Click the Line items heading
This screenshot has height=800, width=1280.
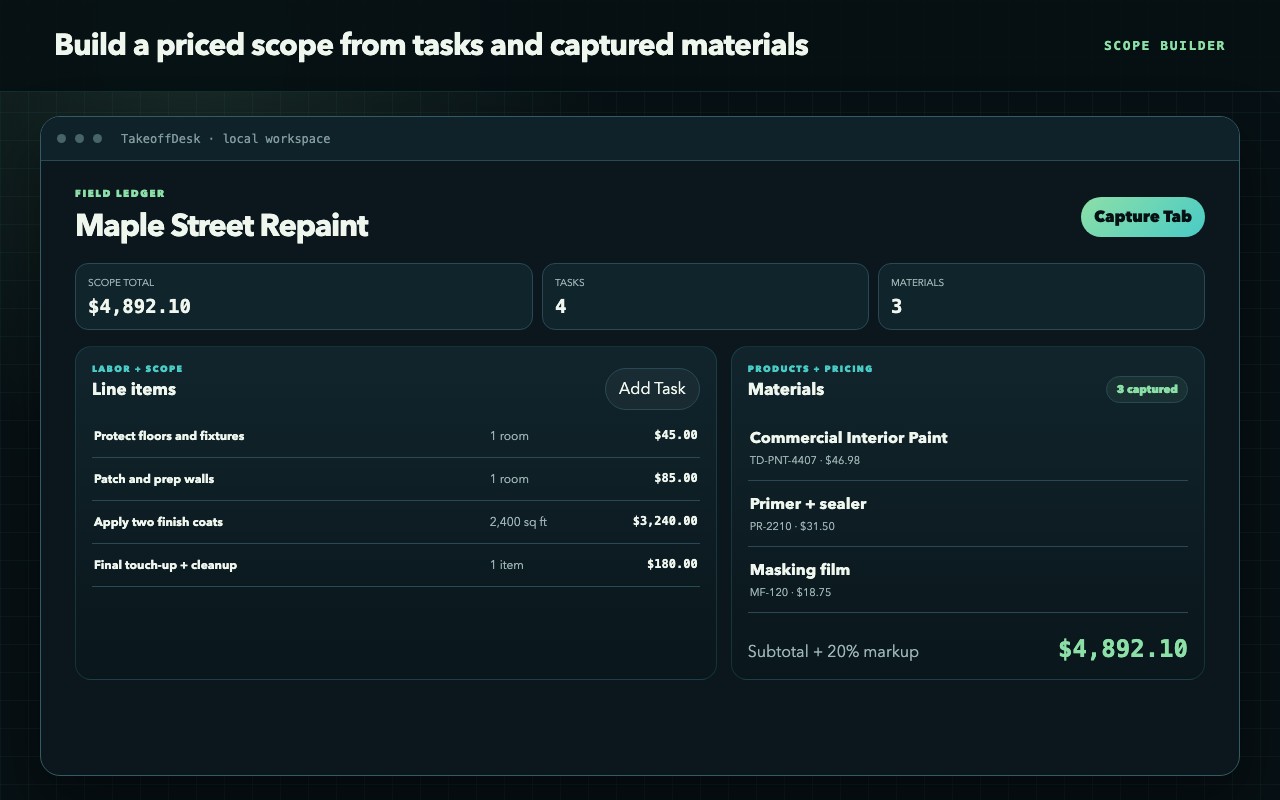pyautogui.click(x=134, y=390)
